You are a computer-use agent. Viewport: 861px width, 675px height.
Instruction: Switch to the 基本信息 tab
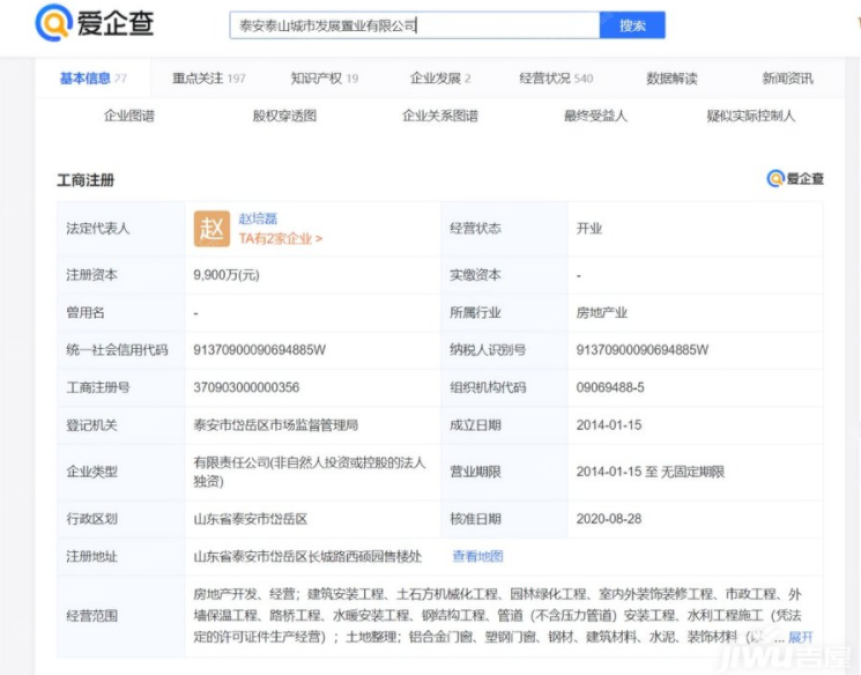click(92, 78)
